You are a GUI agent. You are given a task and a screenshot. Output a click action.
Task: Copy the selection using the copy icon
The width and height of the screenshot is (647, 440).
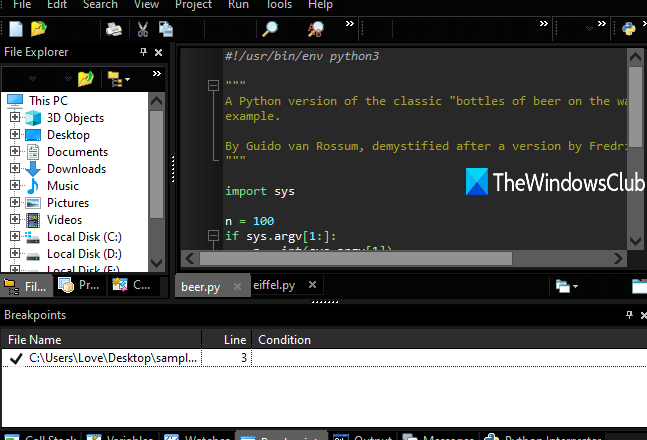(x=166, y=29)
